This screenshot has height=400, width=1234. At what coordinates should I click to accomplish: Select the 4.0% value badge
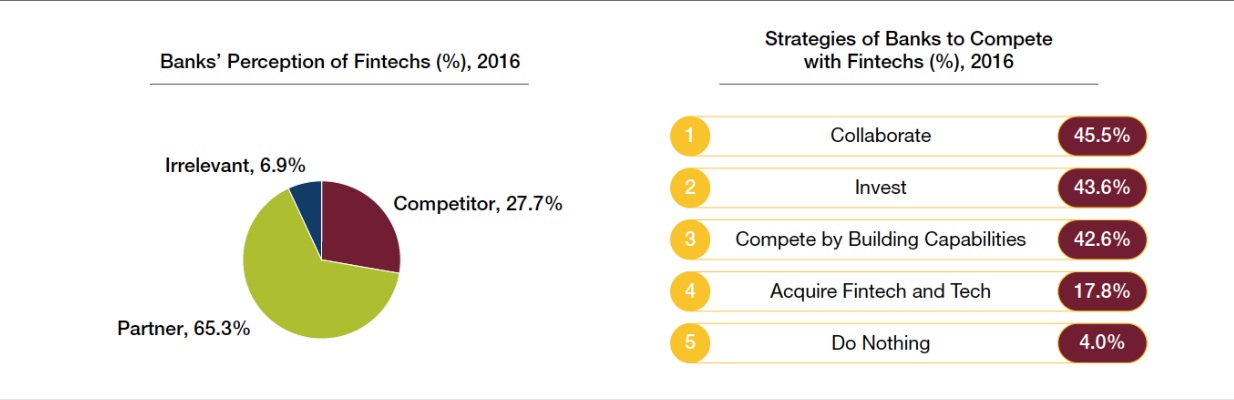pyautogui.click(x=1102, y=344)
